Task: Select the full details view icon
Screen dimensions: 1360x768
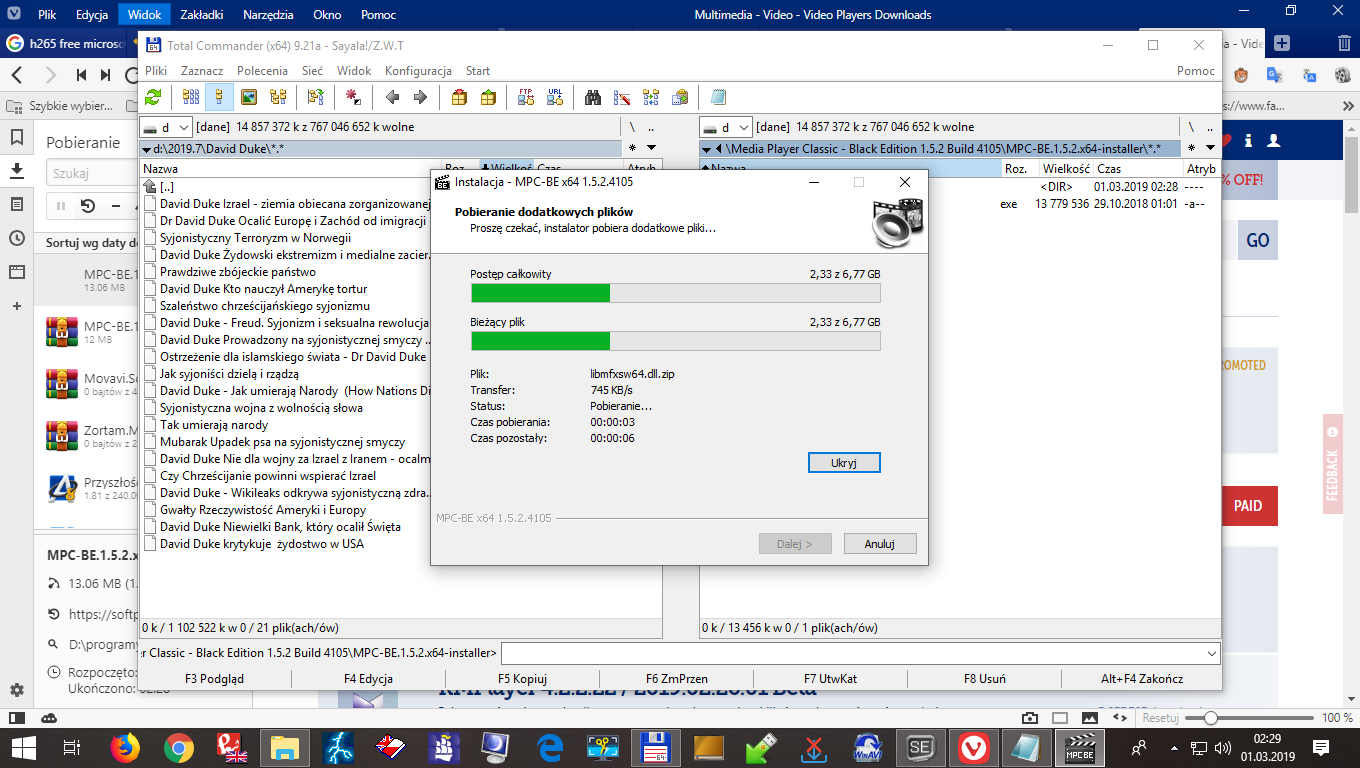Action: coord(219,97)
